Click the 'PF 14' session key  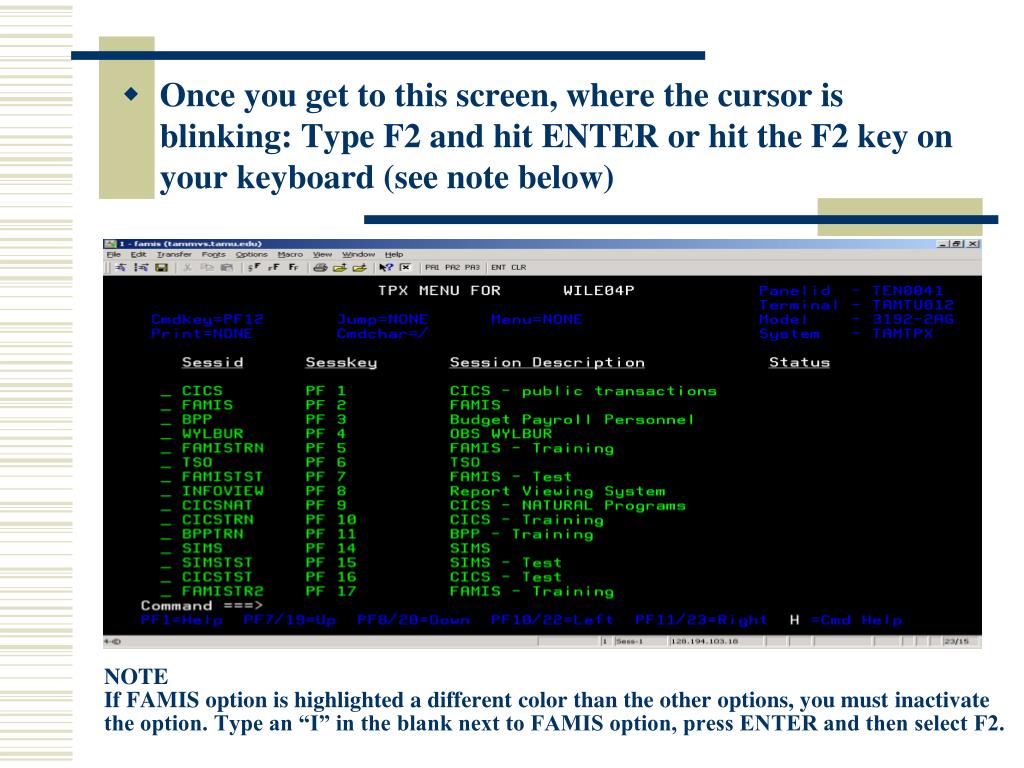[331, 549]
